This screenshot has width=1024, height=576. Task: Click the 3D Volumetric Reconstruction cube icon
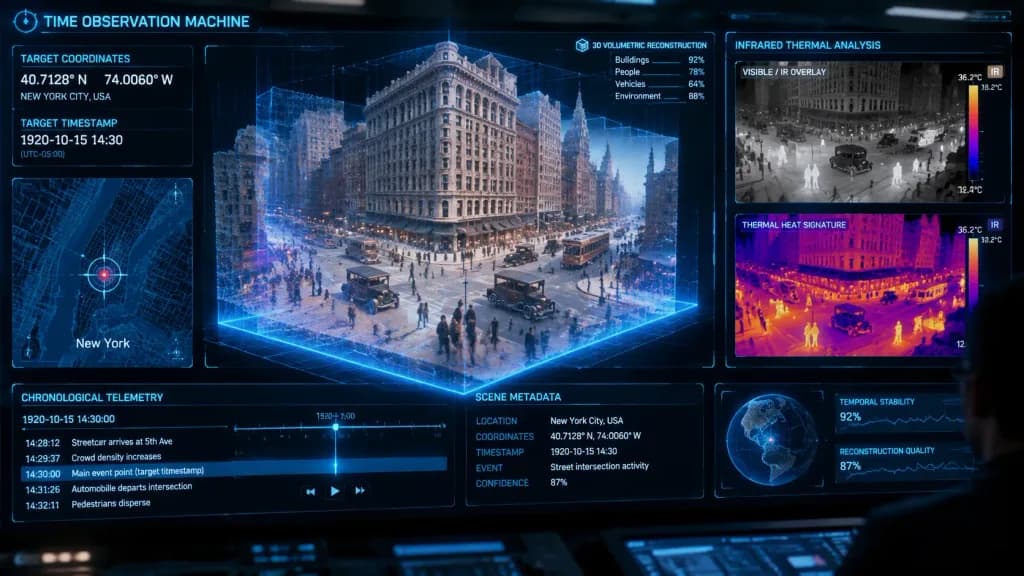582,45
